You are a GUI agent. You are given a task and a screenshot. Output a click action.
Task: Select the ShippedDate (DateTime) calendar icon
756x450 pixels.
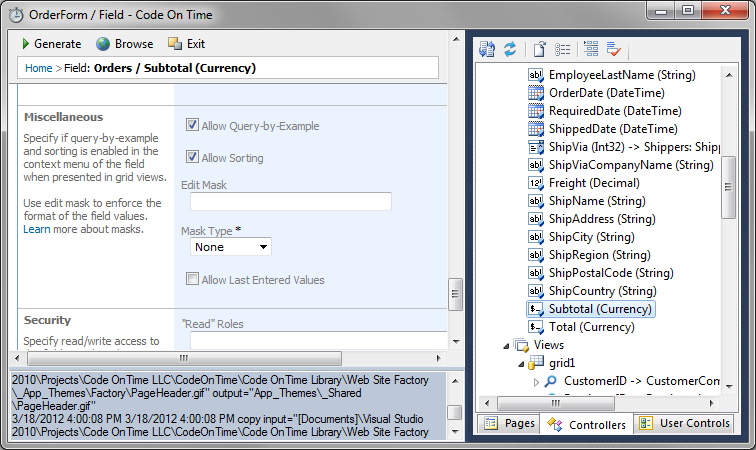point(536,129)
